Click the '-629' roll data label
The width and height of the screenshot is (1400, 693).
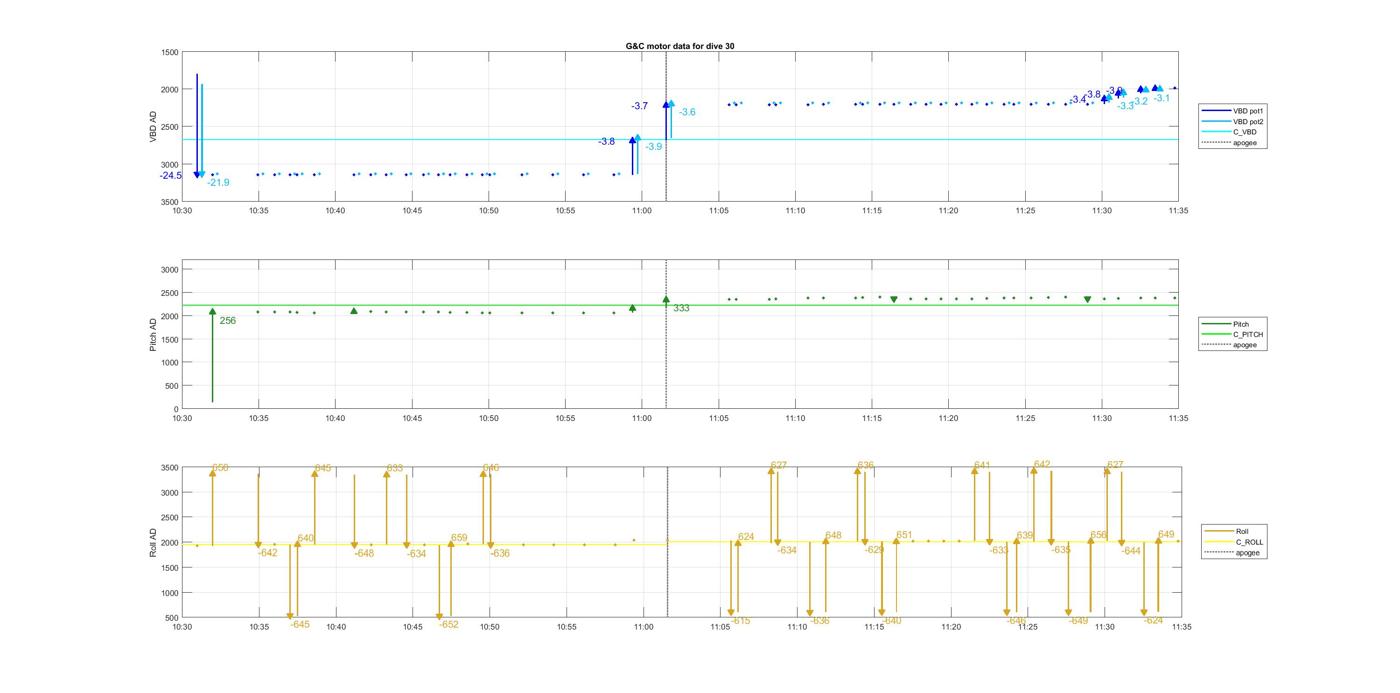(x=874, y=550)
